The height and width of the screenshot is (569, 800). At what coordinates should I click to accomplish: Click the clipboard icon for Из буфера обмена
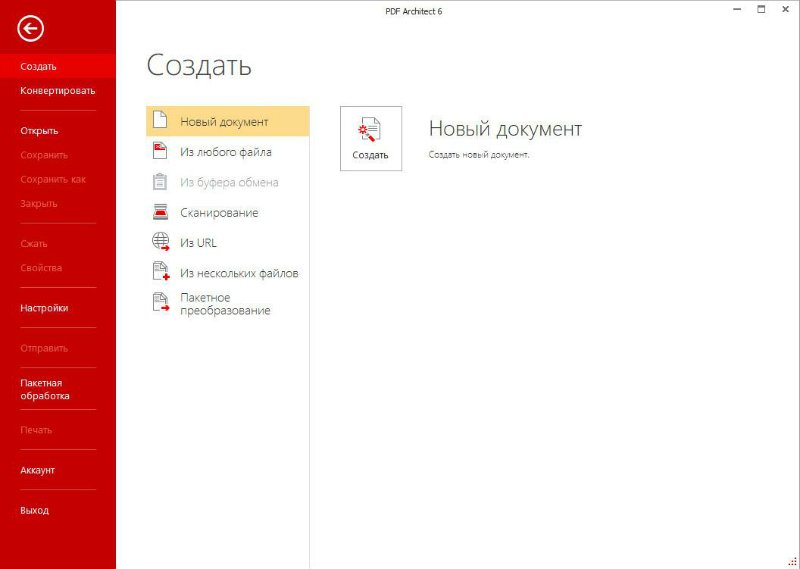tap(160, 182)
